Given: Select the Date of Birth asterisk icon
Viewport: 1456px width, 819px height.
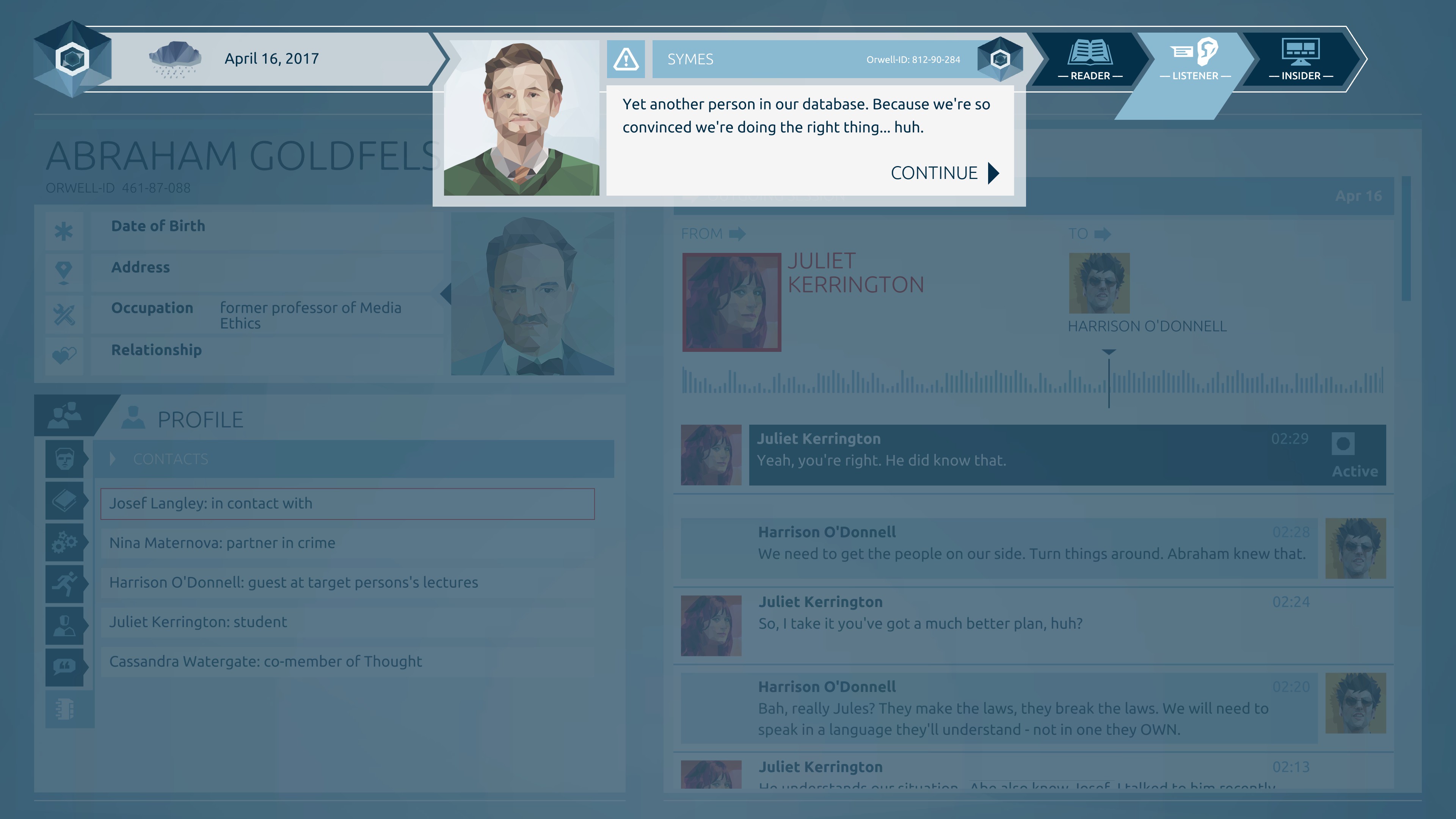Looking at the screenshot, I should pyautogui.click(x=64, y=231).
